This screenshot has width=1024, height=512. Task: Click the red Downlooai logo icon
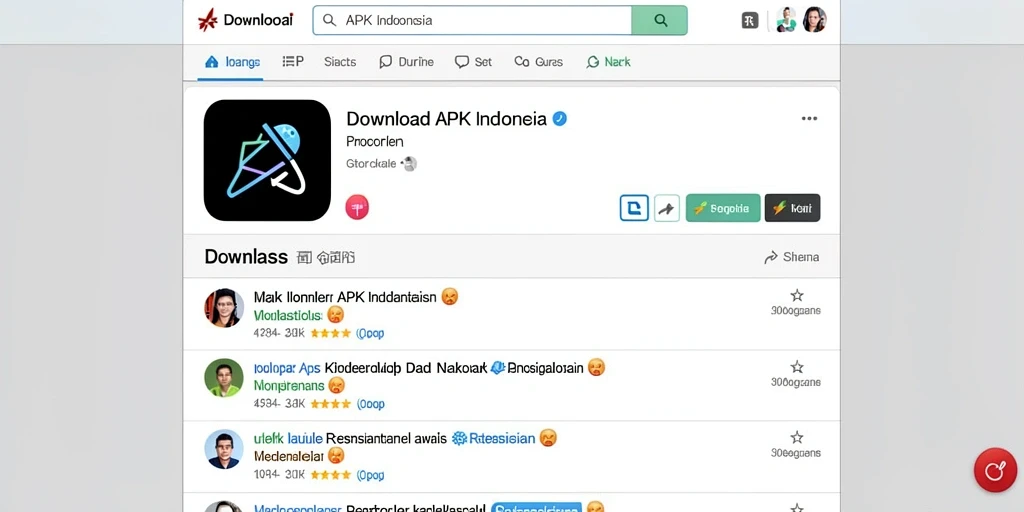207,20
